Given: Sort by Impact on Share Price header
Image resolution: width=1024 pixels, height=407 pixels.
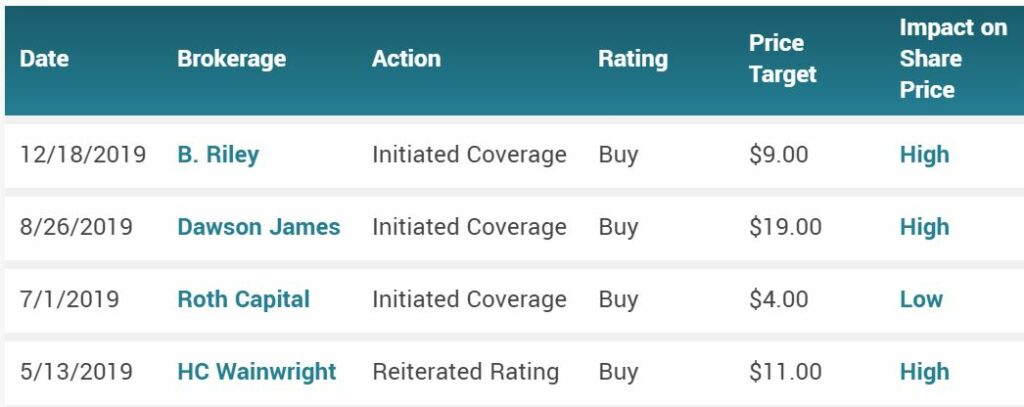Looking at the screenshot, I should point(953,59).
